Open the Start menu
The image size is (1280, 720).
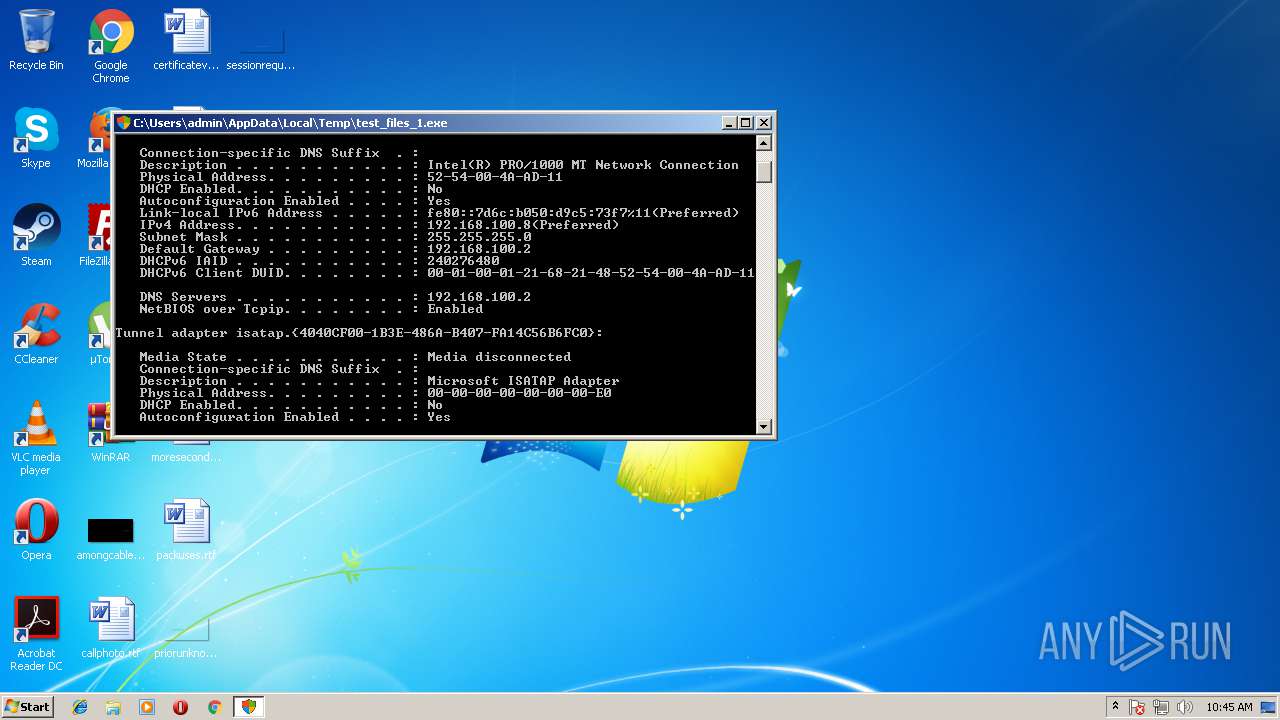pyautogui.click(x=27, y=707)
